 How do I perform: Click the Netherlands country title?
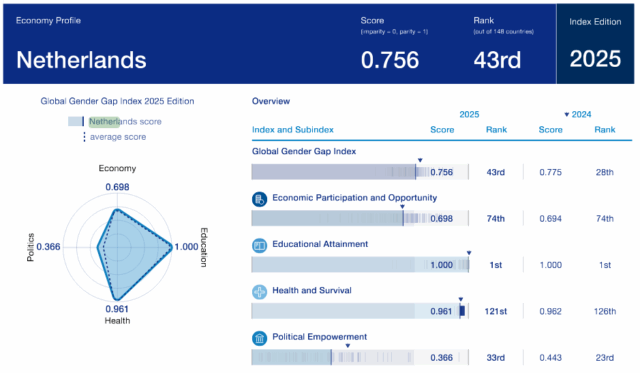tap(81, 60)
